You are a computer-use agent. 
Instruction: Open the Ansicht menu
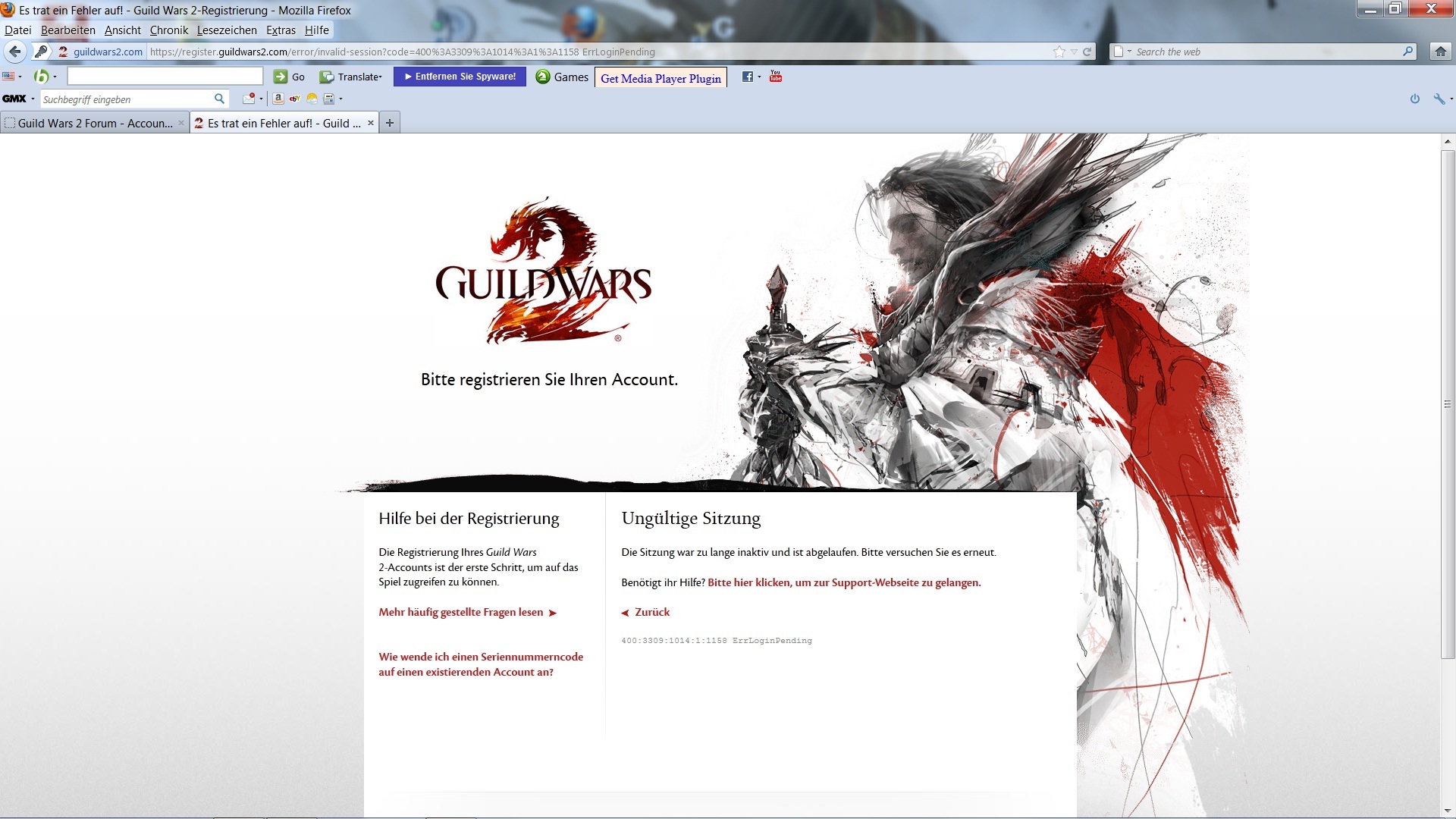(x=123, y=30)
